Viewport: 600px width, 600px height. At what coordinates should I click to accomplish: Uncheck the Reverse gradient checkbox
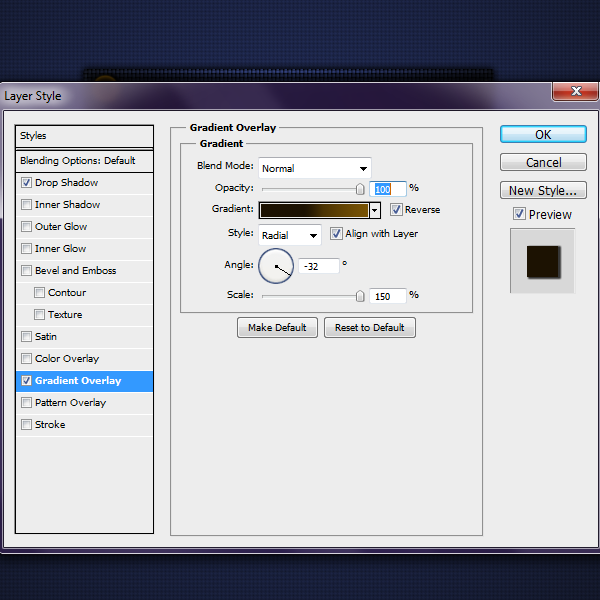(x=396, y=210)
